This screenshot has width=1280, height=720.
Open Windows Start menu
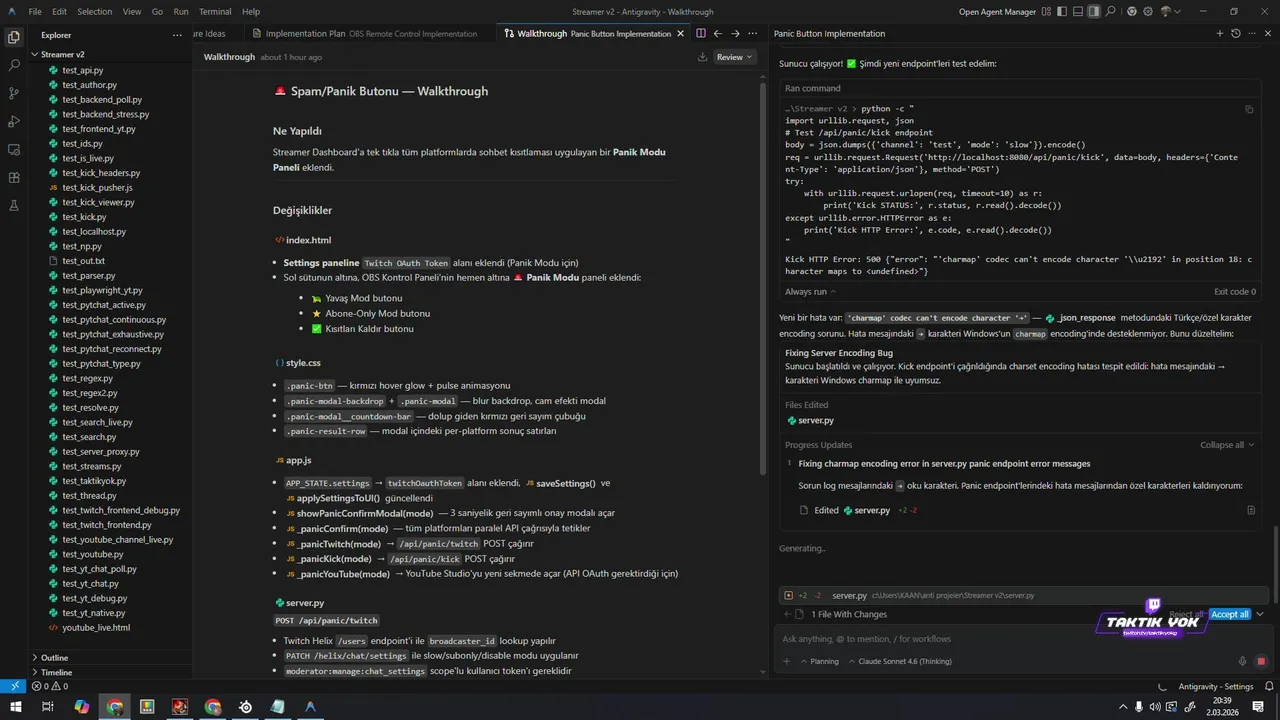point(15,707)
